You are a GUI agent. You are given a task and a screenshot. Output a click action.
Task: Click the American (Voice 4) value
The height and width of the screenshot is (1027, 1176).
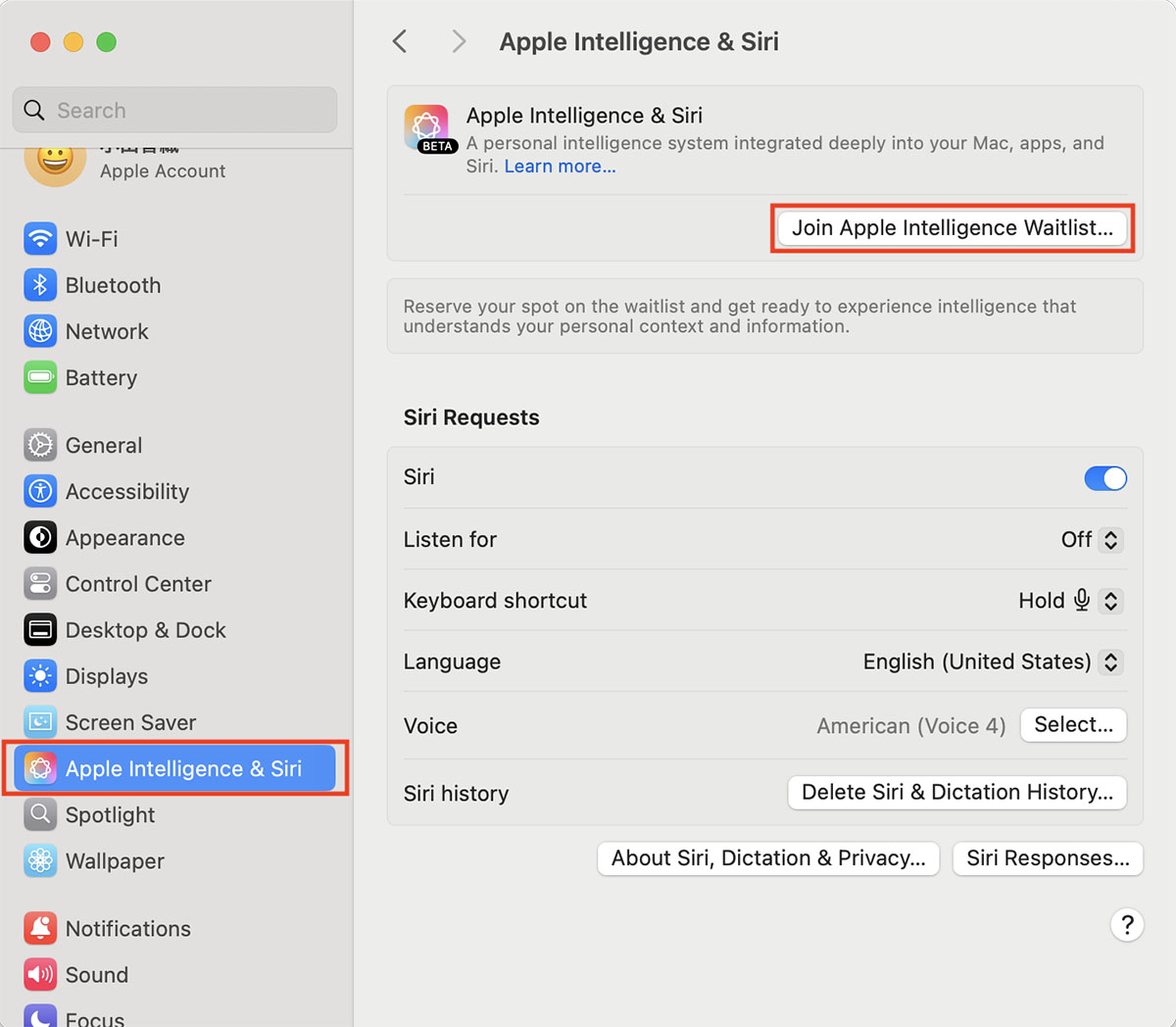point(911,726)
